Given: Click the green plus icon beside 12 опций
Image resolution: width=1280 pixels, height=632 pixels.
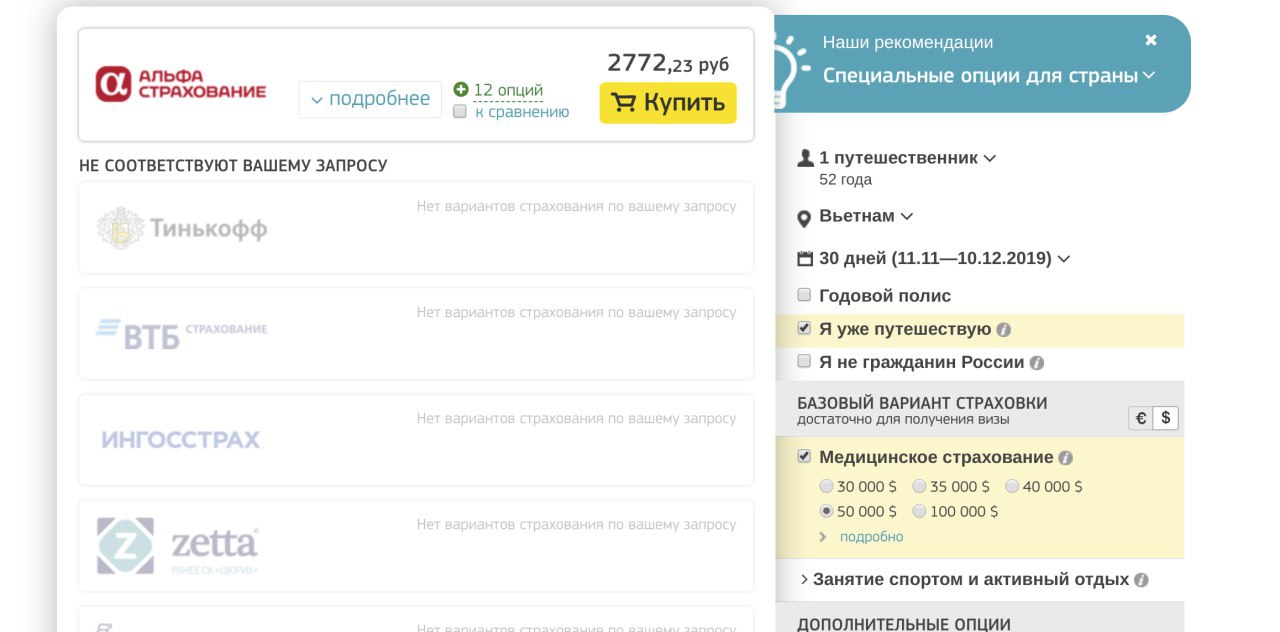Looking at the screenshot, I should tap(460, 89).
